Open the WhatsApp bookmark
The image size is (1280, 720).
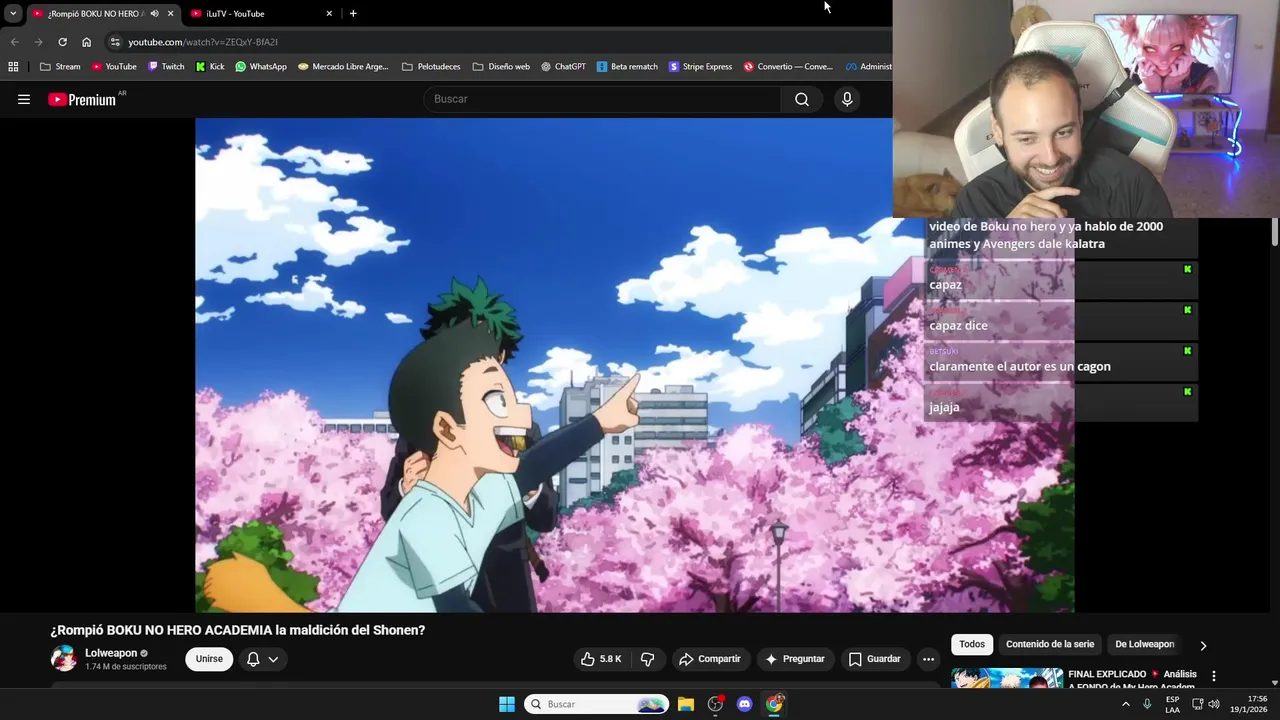click(x=261, y=67)
